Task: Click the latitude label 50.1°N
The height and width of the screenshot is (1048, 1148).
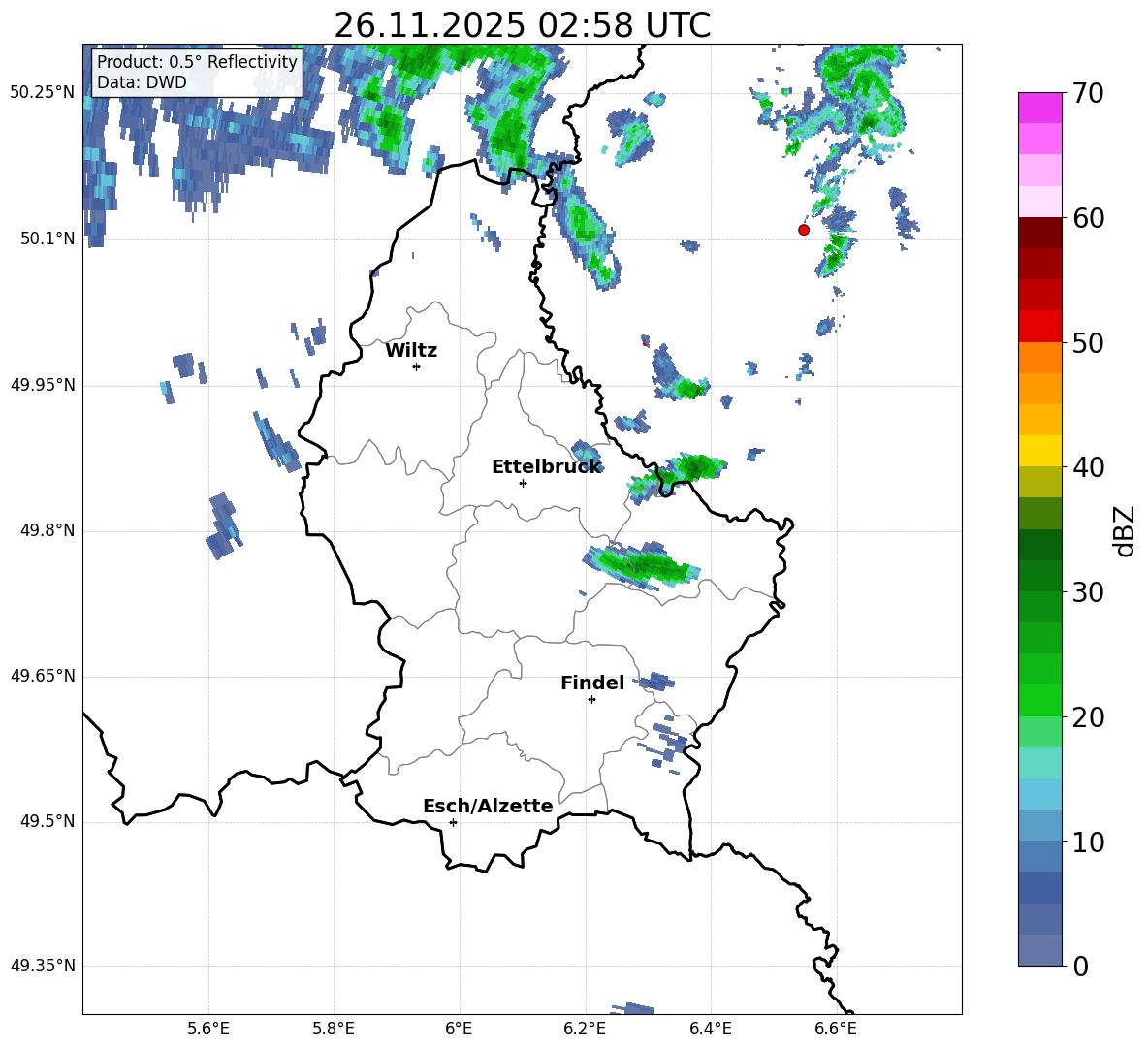Action: pos(48,239)
